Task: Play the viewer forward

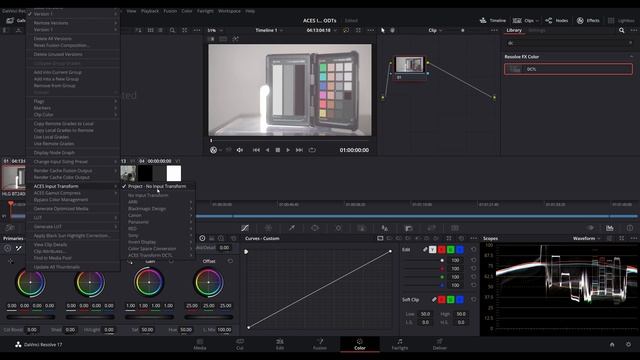Action: (288, 150)
